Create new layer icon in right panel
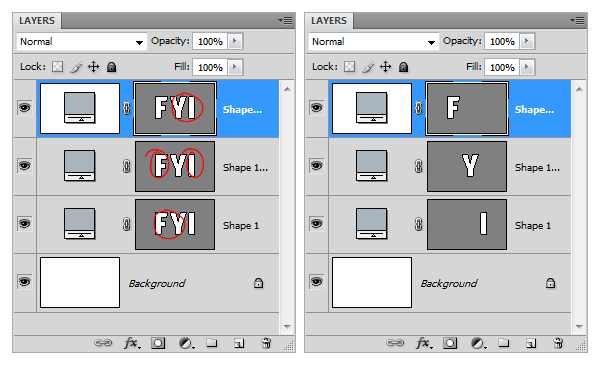Viewport: 600px width, 365px height. click(531, 343)
